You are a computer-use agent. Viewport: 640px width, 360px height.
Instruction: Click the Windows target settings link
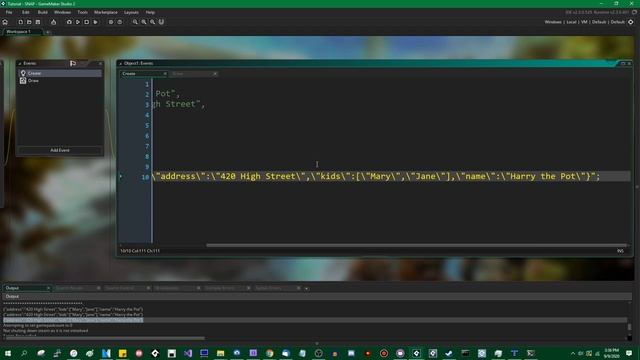[x=553, y=22]
